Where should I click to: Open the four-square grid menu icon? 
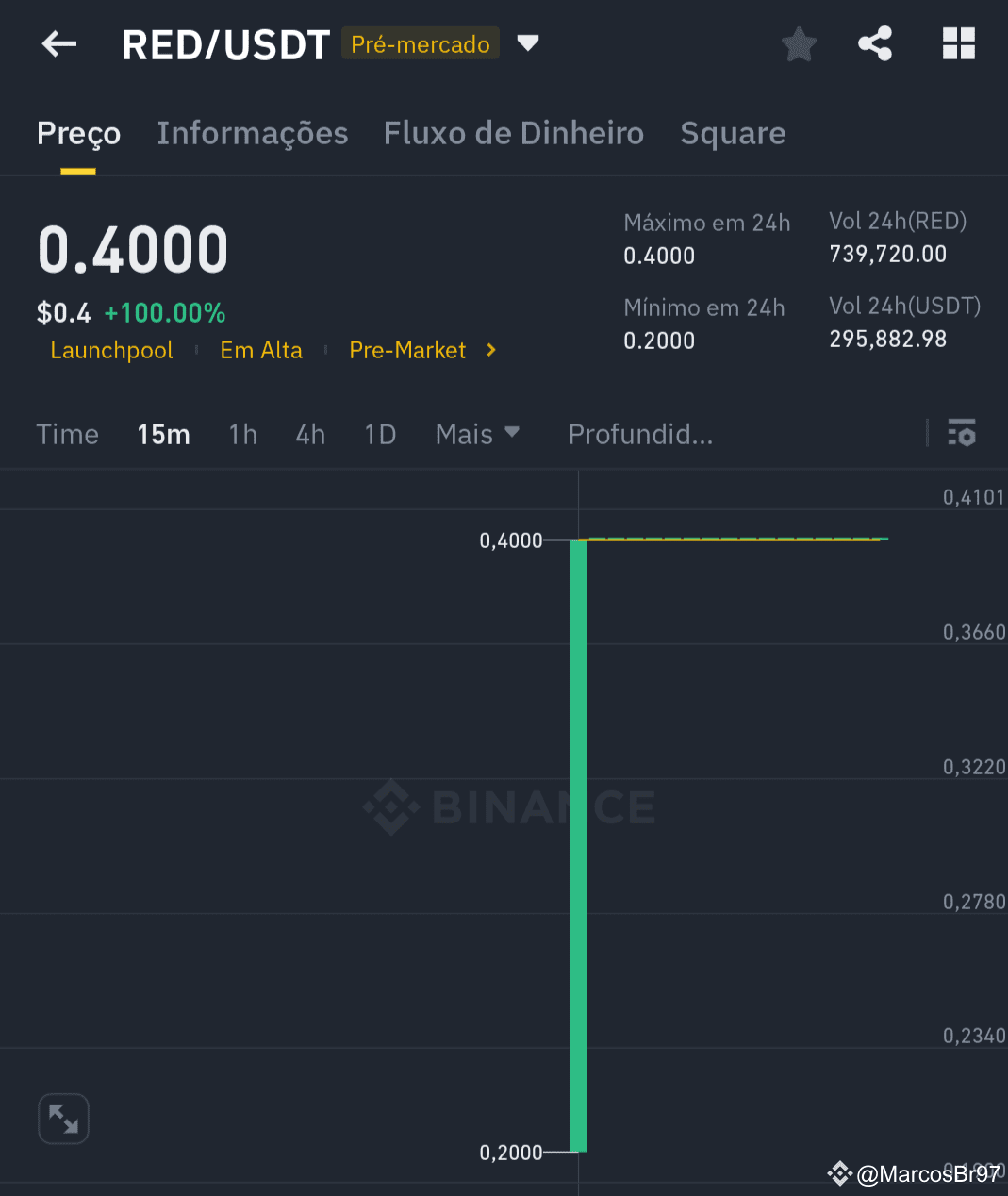coord(959,43)
